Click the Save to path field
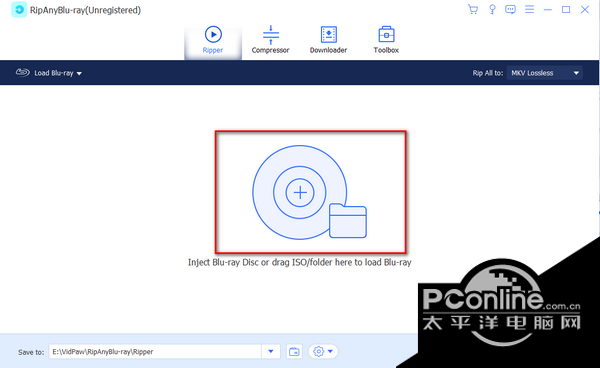 point(155,352)
